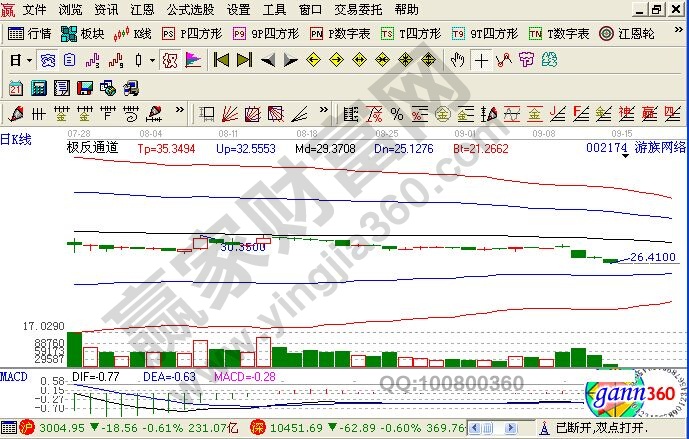Open the notepad memo icon

click(x=62, y=88)
